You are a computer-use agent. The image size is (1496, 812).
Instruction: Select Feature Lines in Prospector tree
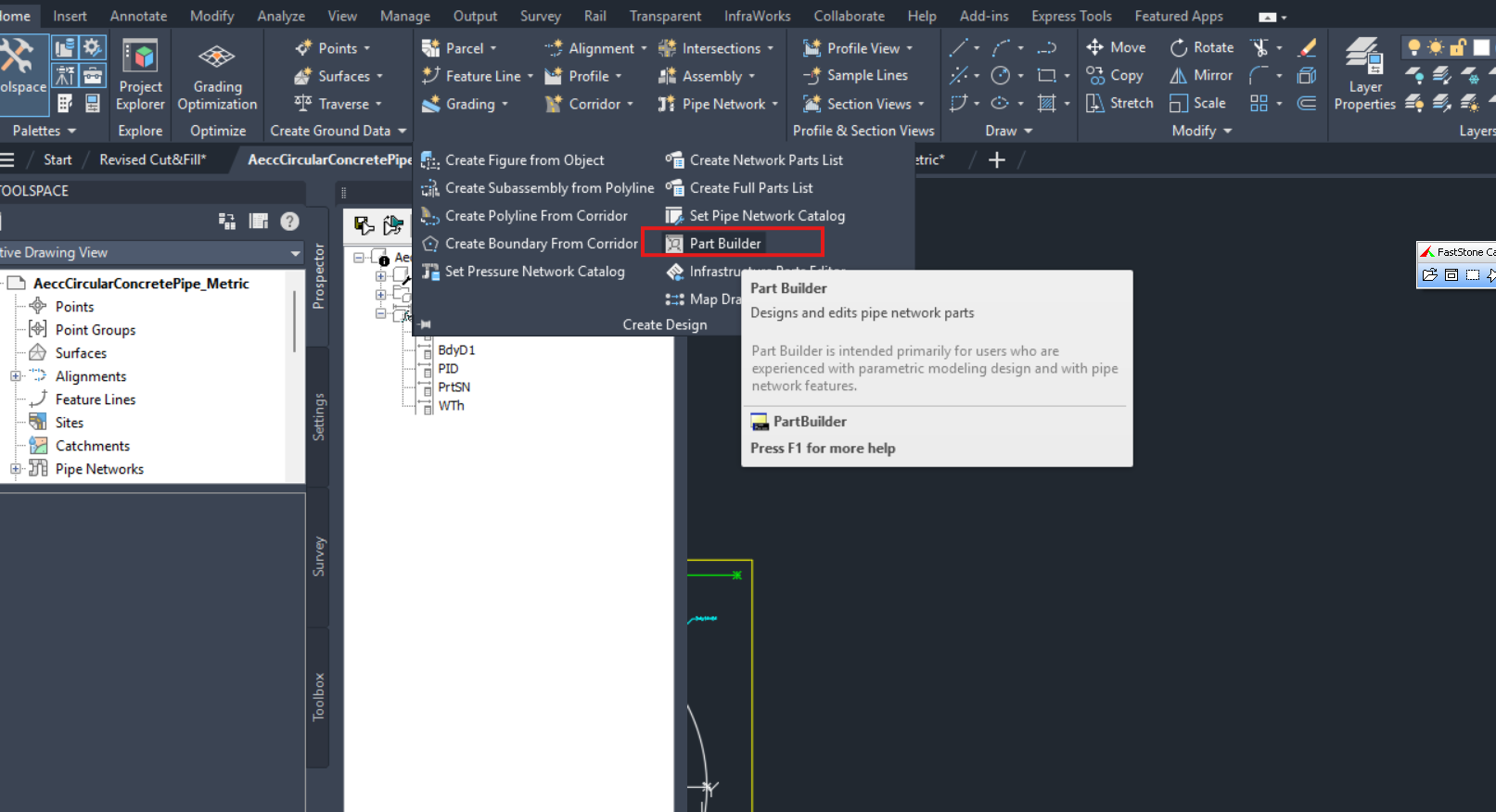pyautogui.click(x=96, y=400)
